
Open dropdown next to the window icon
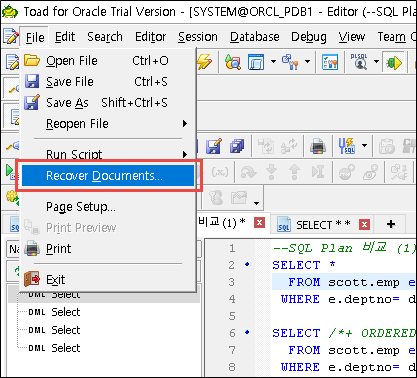(273, 62)
